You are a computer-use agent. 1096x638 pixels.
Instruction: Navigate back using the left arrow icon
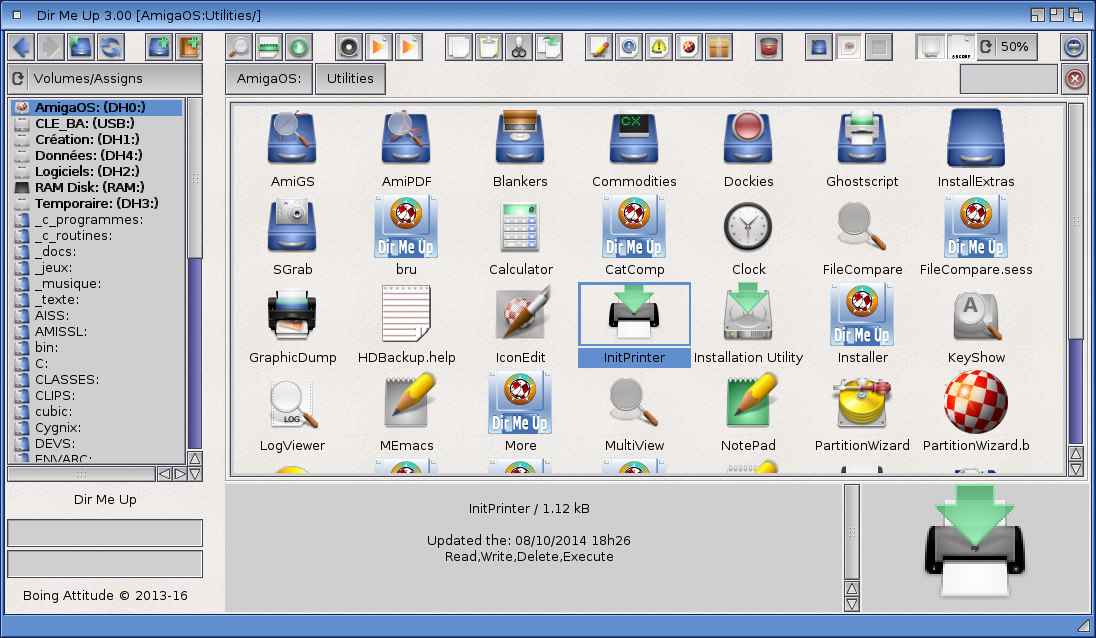click(x=21, y=46)
